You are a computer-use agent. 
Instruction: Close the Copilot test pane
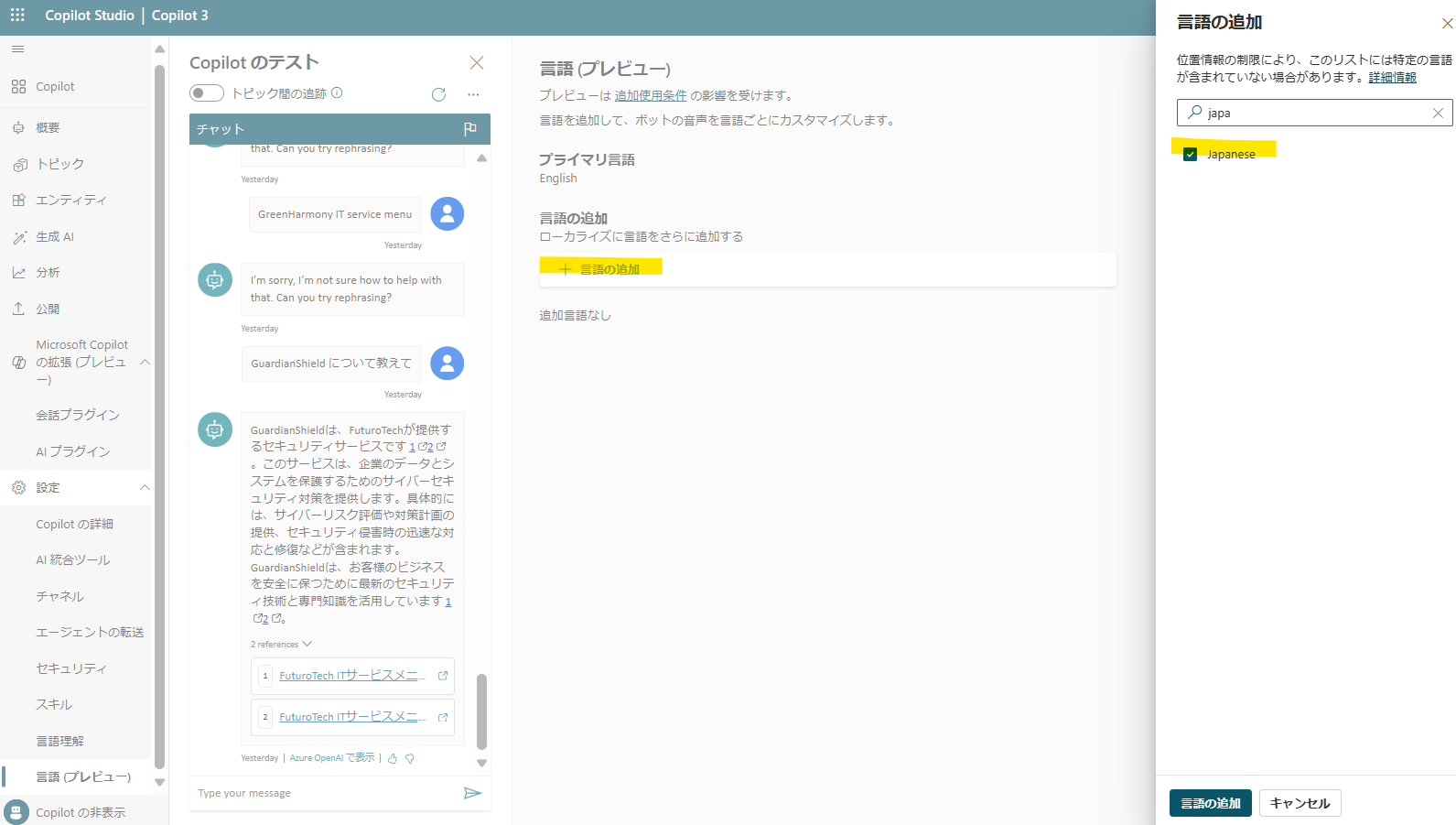point(477,62)
